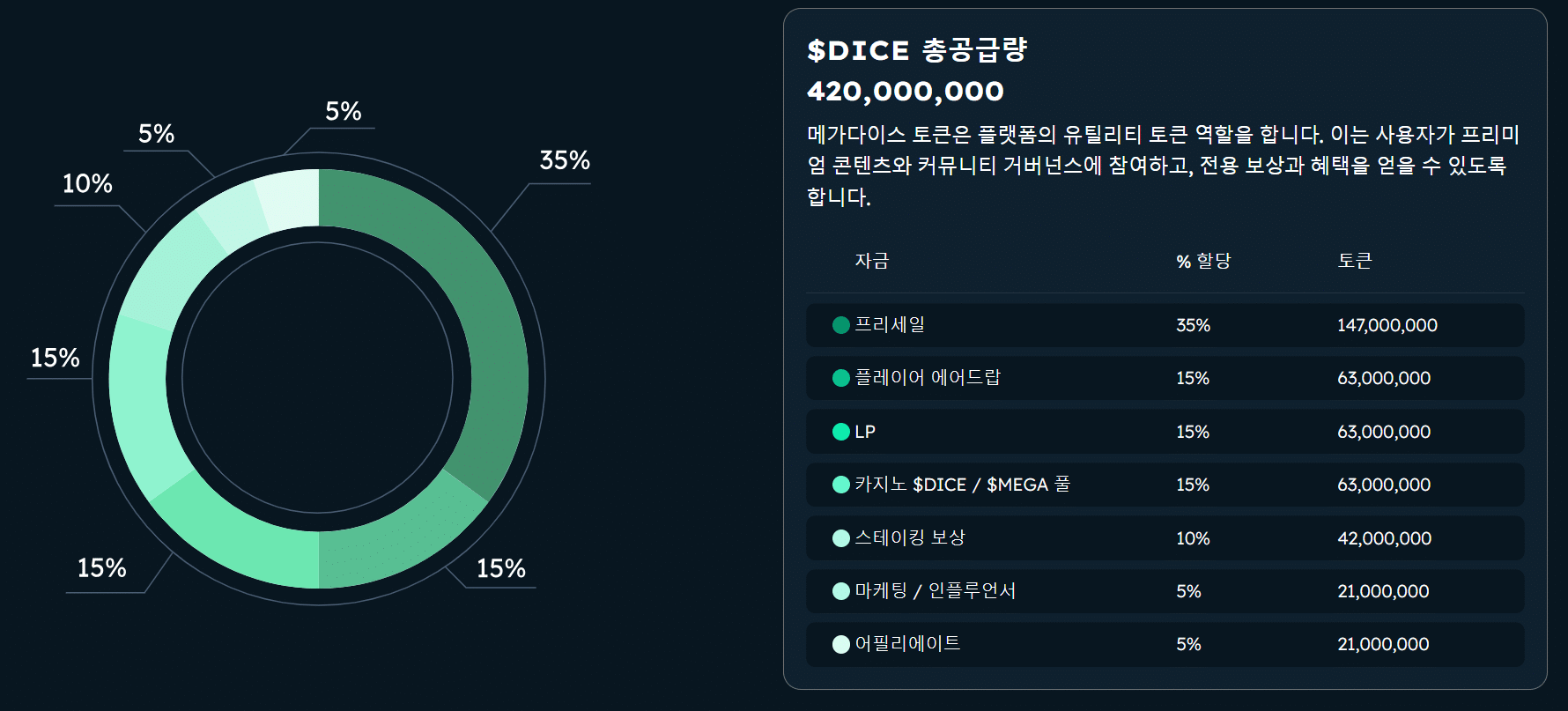The width and height of the screenshot is (1568, 711).
Task: Select the dot beside 카지노 $DICE / $MEGA 풀
Action: (841, 485)
